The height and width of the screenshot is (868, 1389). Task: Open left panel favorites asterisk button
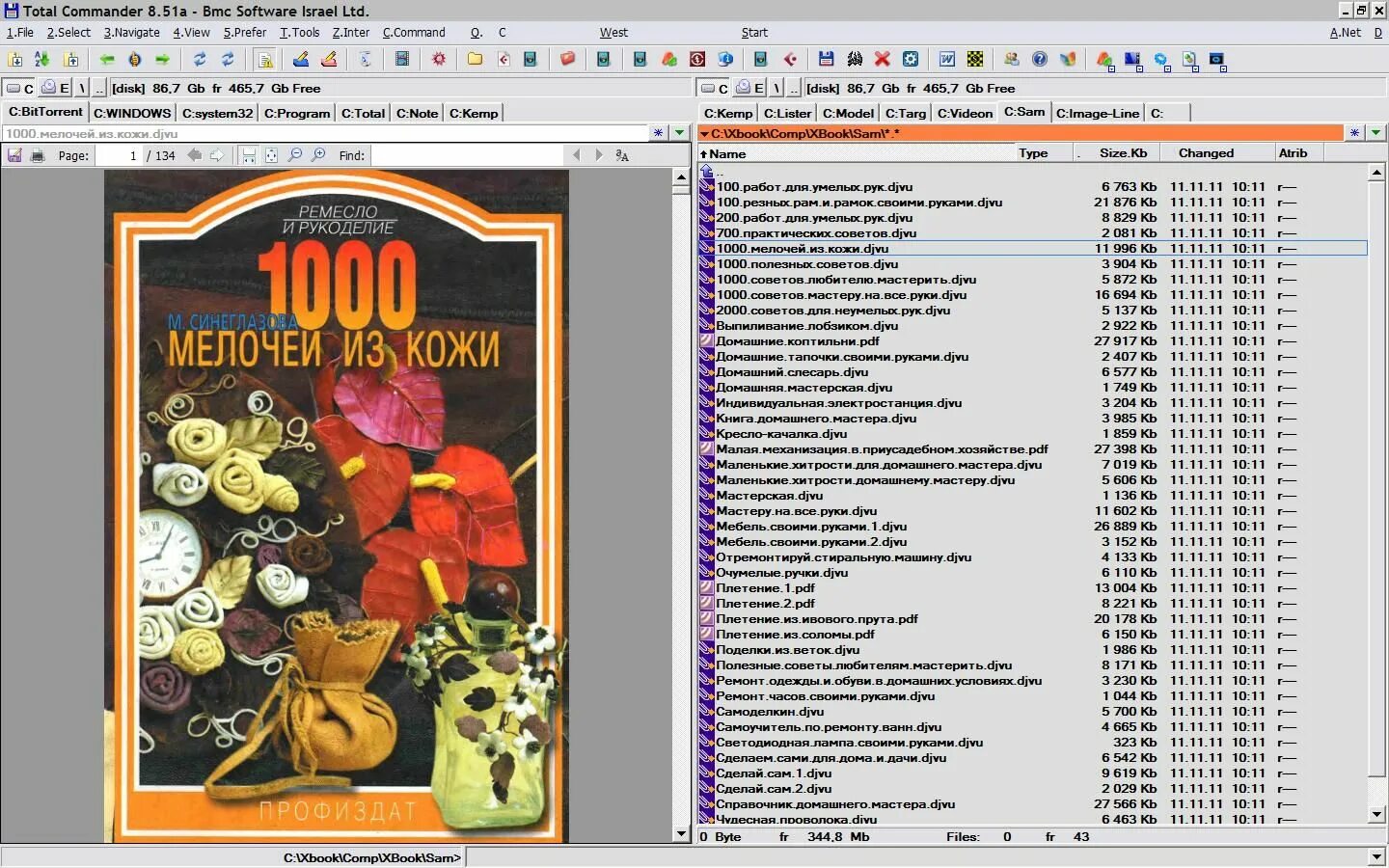tap(659, 133)
